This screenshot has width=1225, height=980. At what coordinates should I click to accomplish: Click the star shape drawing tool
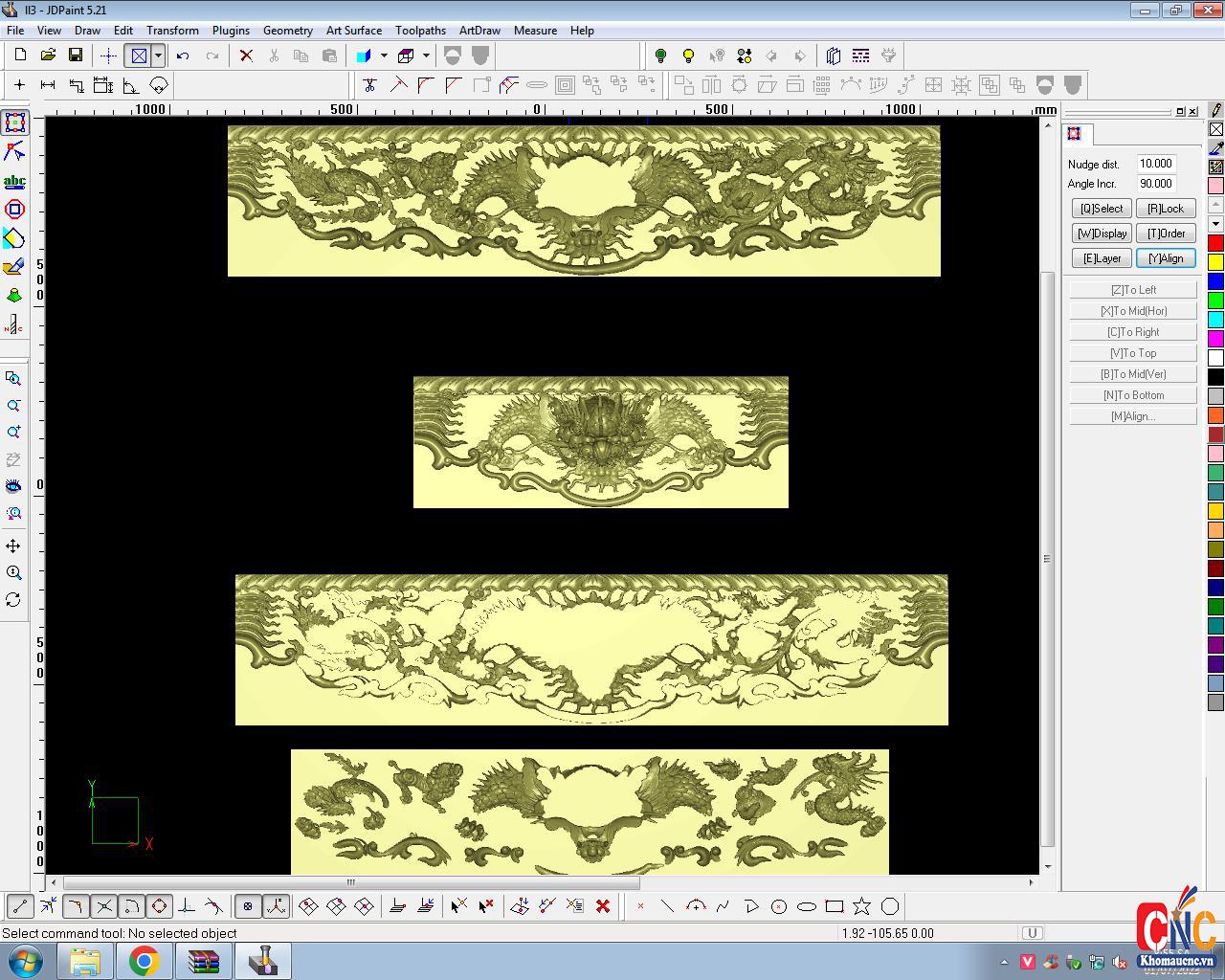[861, 906]
